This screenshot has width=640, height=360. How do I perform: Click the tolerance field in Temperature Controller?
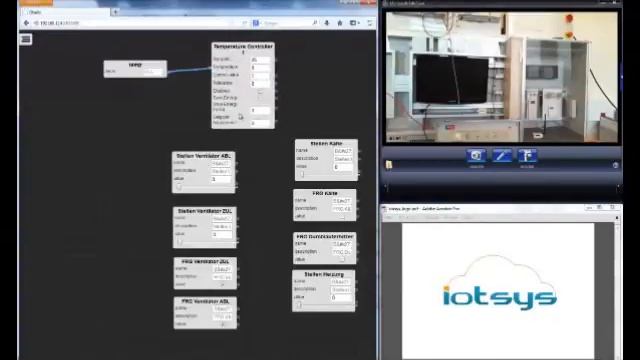(x=260, y=83)
